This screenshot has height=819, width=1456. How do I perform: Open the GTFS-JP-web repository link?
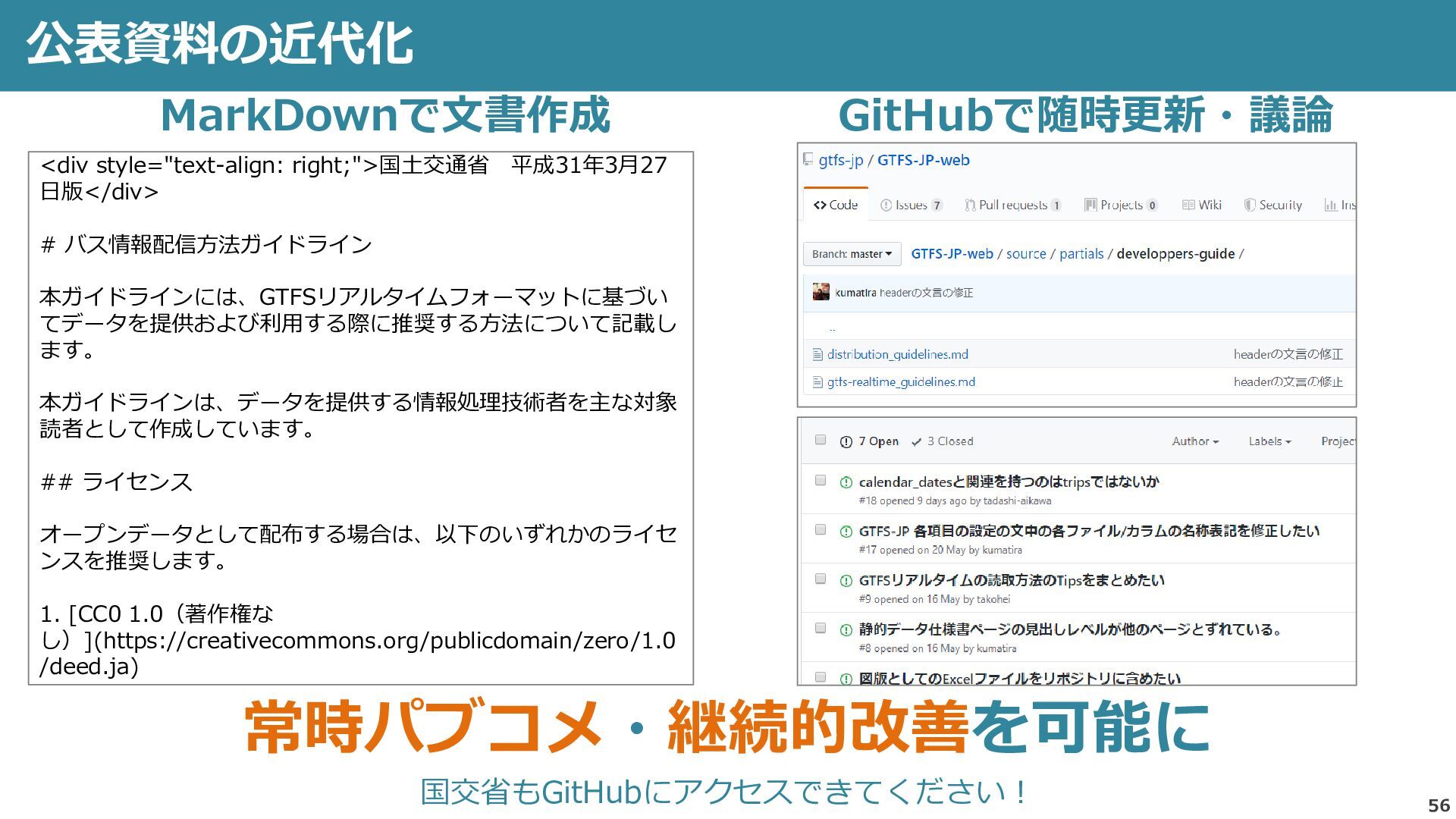click(x=924, y=160)
